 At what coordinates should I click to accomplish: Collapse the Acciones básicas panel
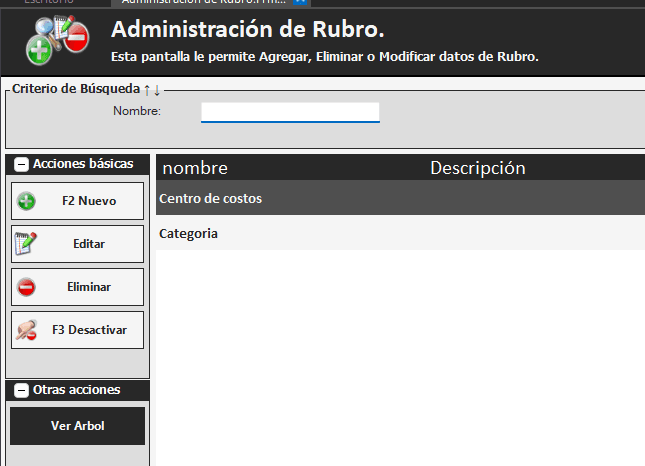point(21,164)
